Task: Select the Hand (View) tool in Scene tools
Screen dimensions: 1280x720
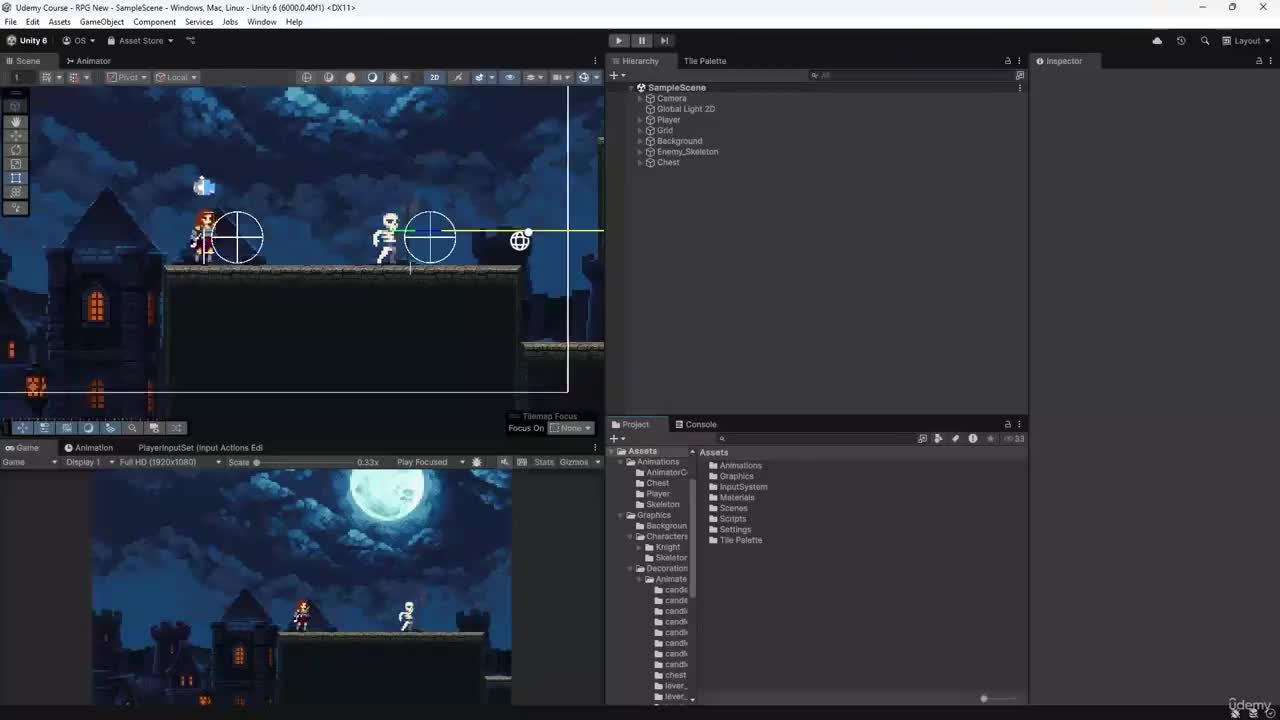Action: click(x=16, y=121)
